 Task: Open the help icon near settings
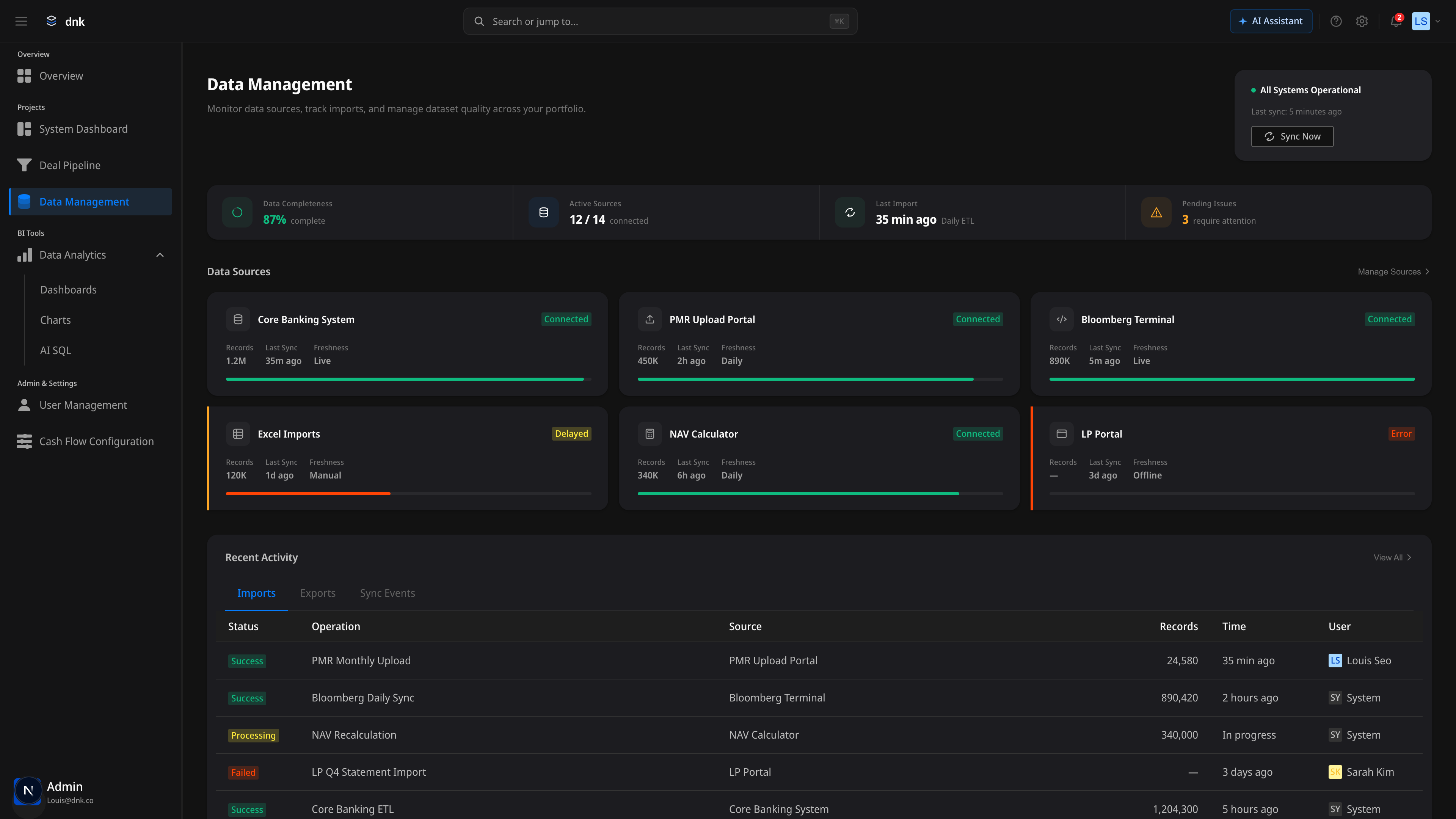coord(1336,21)
